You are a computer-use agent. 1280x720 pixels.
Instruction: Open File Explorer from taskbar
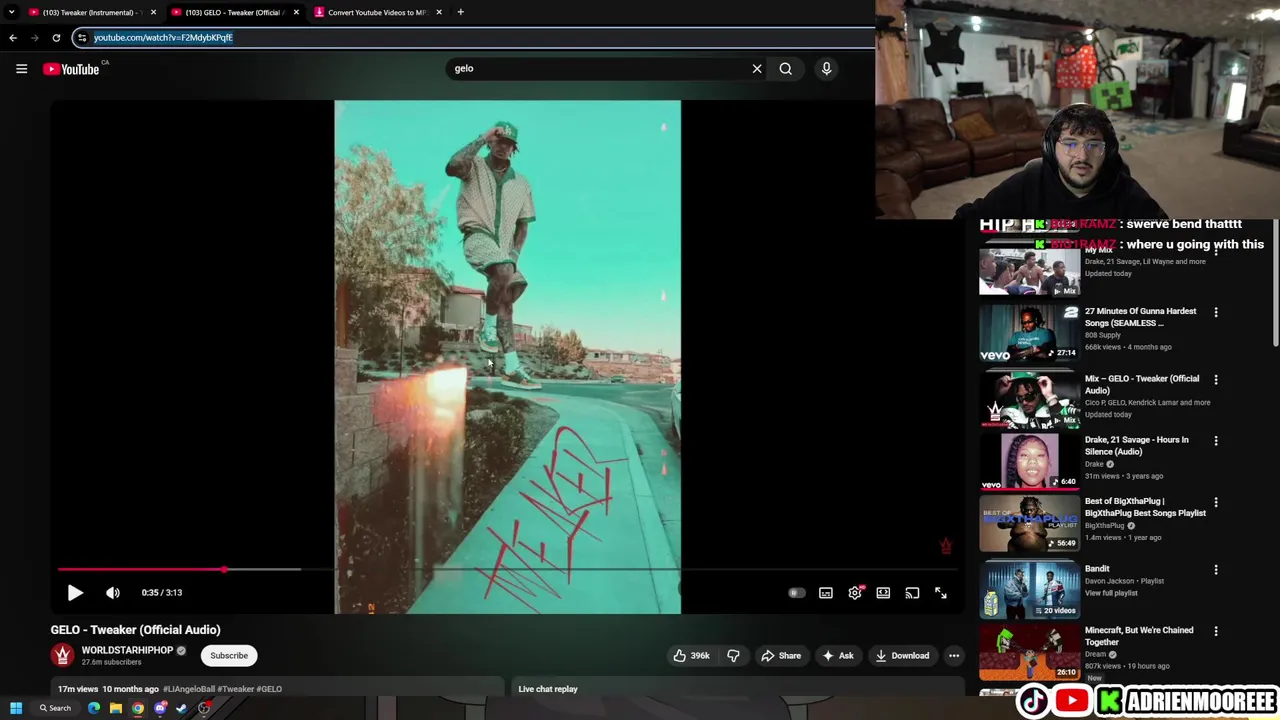click(x=116, y=708)
